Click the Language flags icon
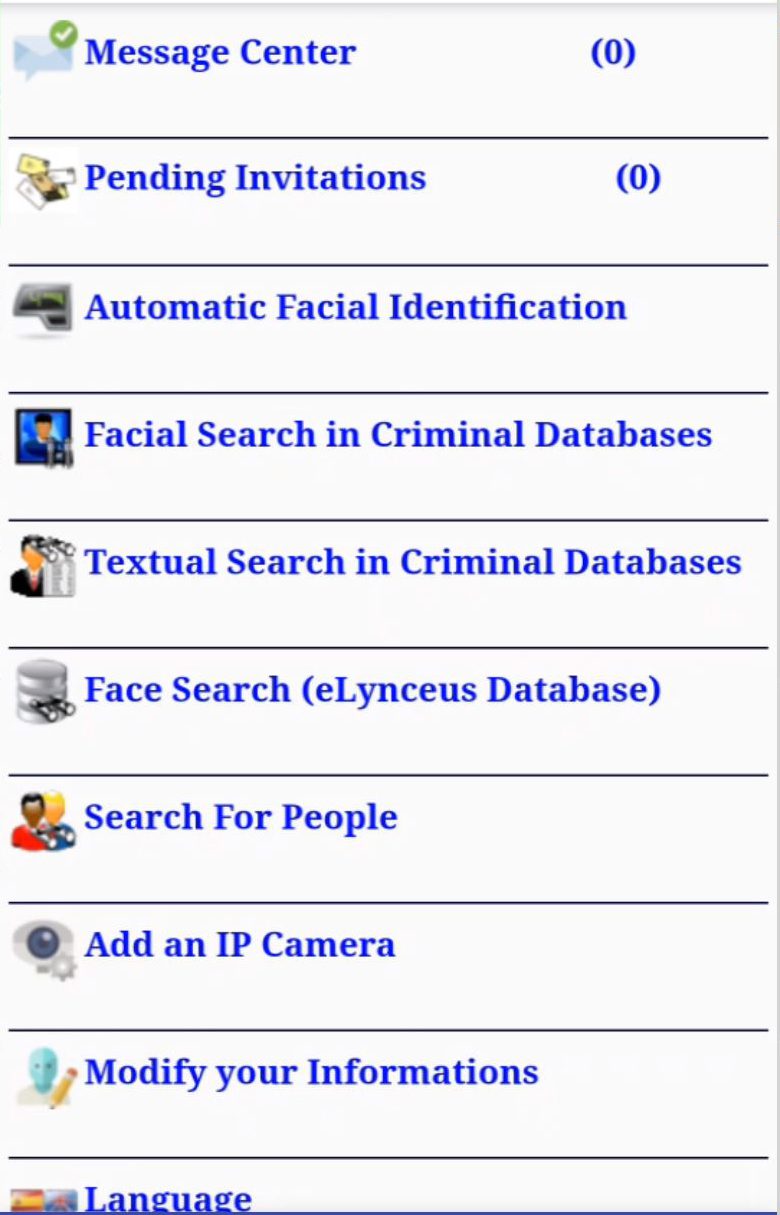Viewport: 780px width, 1215px height. [x=43, y=1199]
